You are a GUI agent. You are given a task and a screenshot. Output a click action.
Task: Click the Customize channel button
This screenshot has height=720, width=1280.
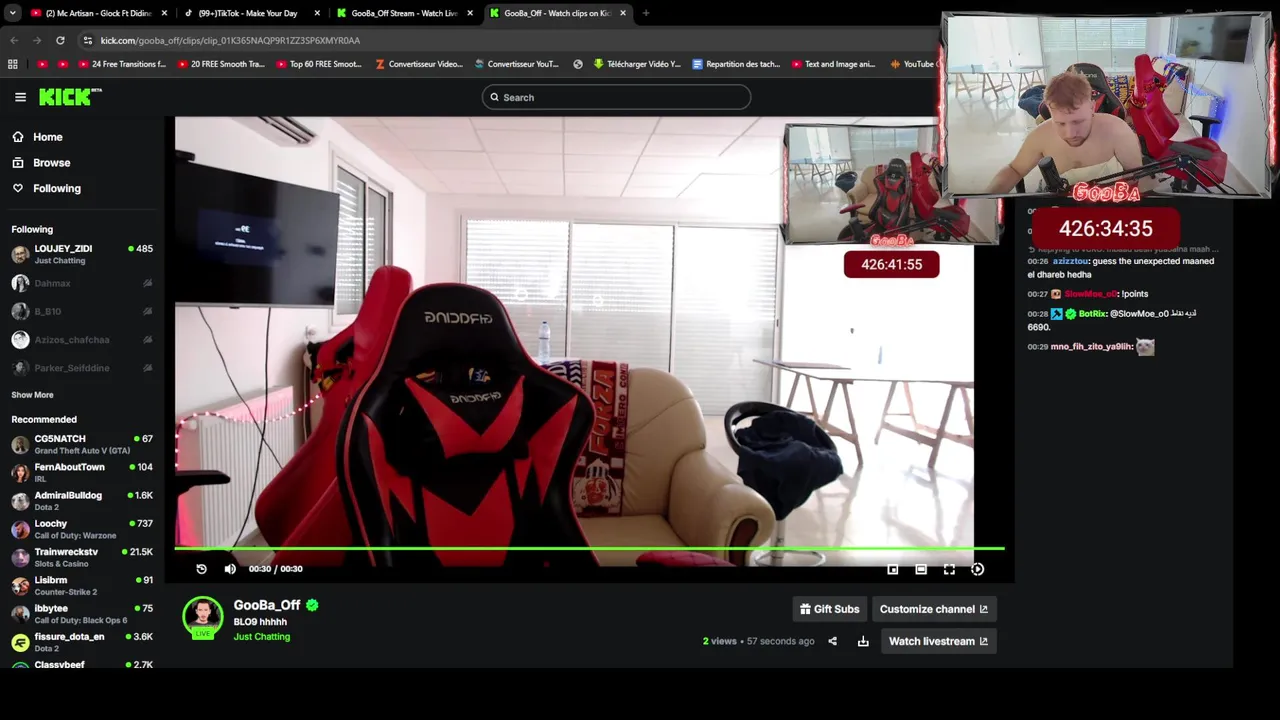point(933,609)
